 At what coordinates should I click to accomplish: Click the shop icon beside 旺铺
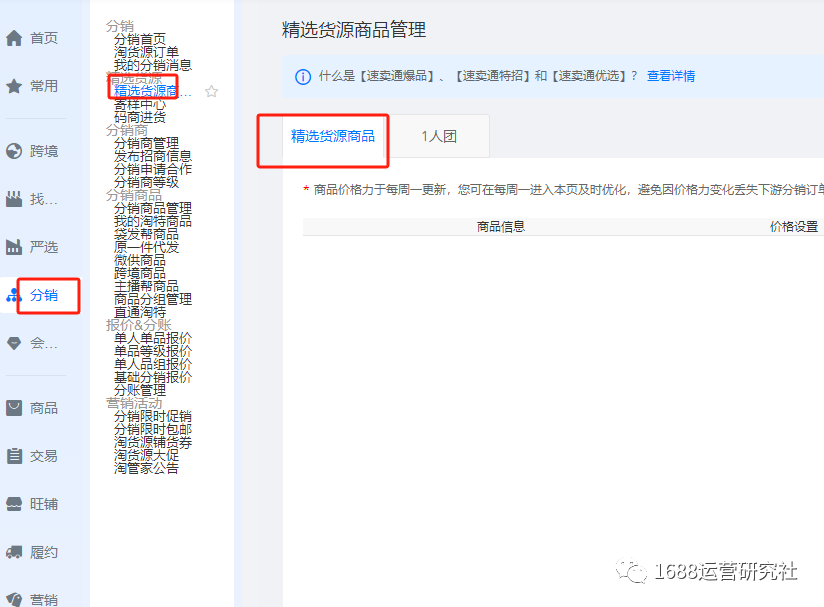point(14,505)
